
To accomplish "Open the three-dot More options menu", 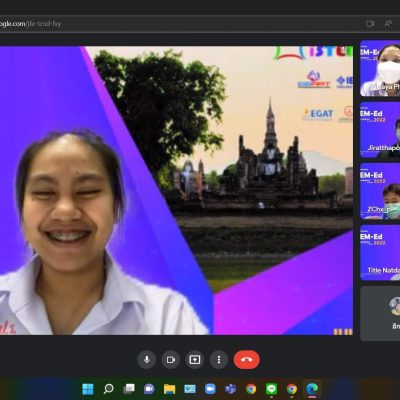I will coord(219,360).
